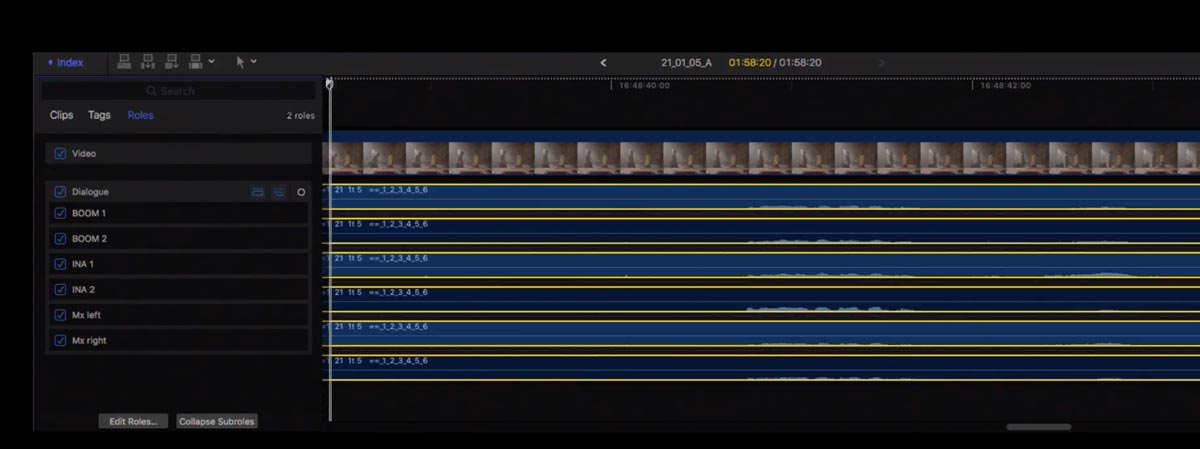Viewport: 1200px width, 449px height.
Task: Click the Connect clip to primary storyline icon
Action: pyautogui.click(x=125, y=62)
